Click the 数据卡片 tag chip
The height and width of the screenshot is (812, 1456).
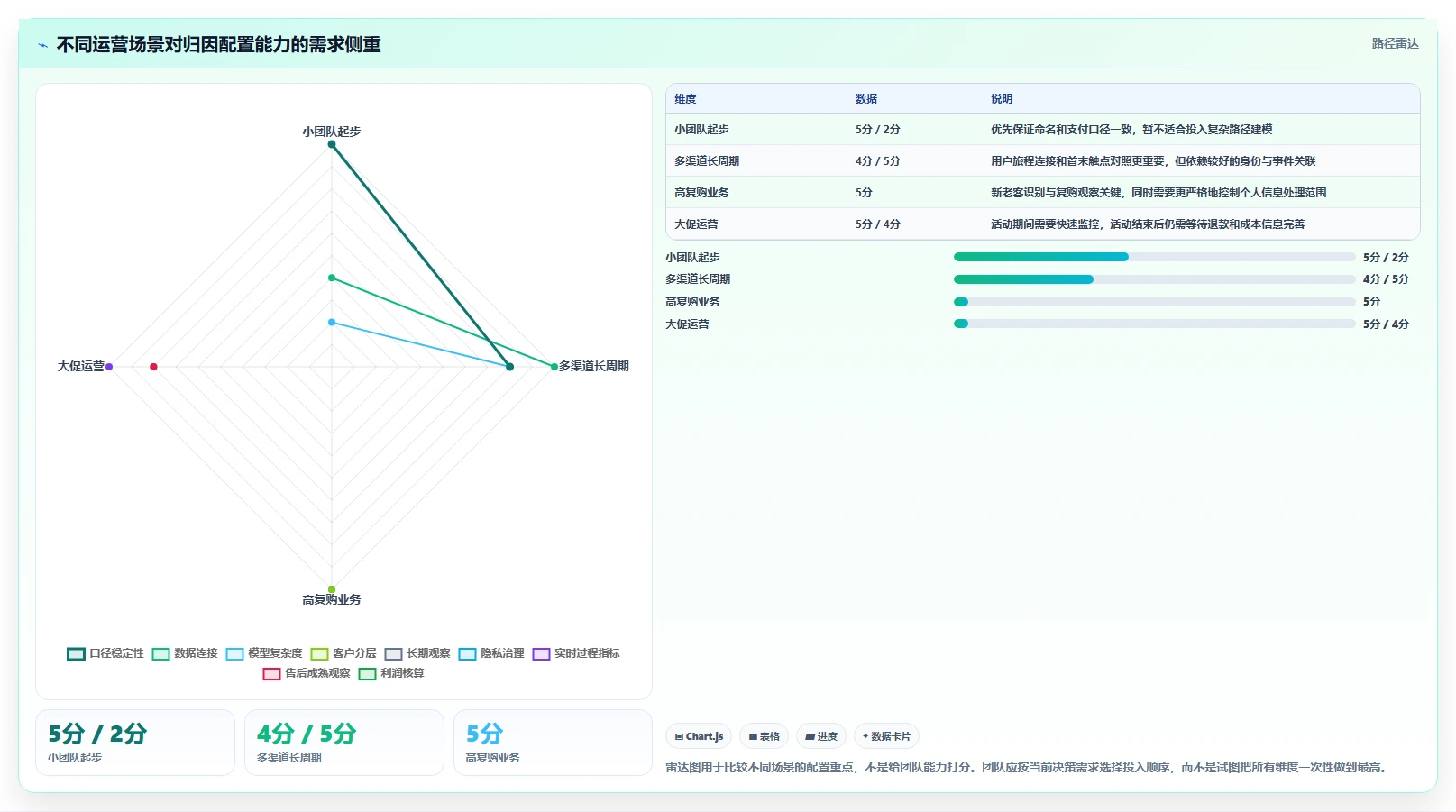(886, 736)
